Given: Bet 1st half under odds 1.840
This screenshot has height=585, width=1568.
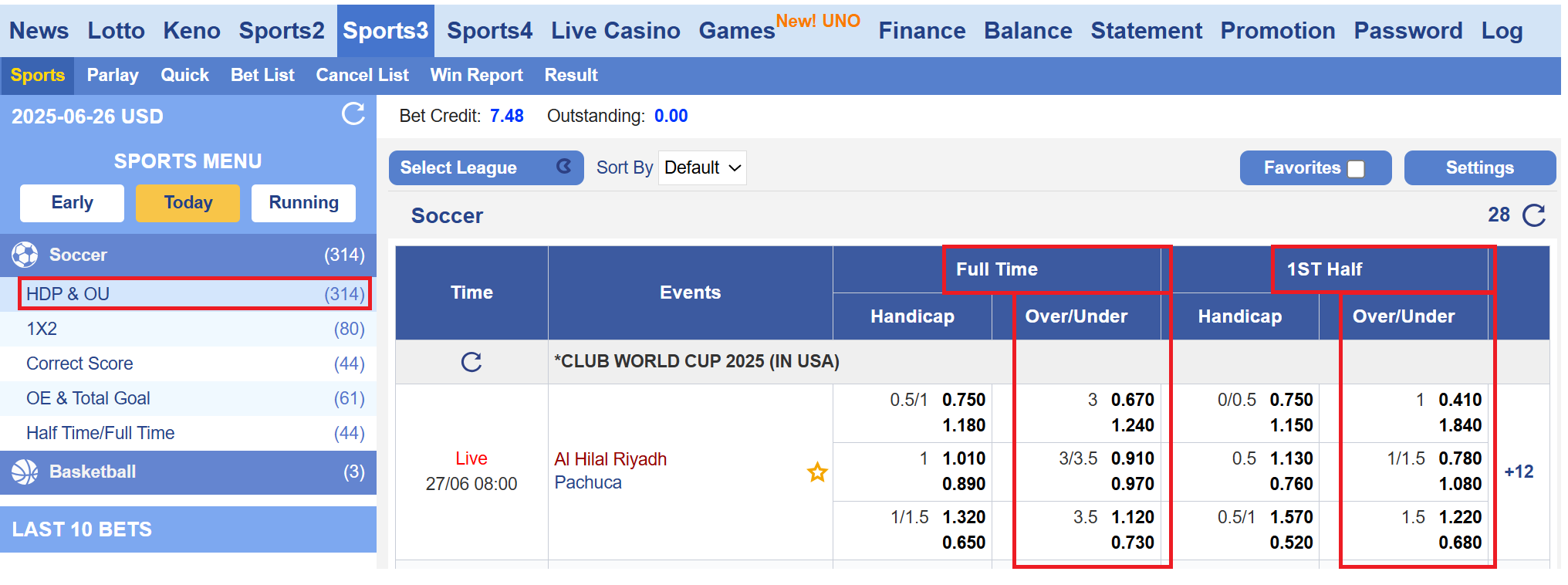Looking at the screenshot, I should coord(1460,425).
